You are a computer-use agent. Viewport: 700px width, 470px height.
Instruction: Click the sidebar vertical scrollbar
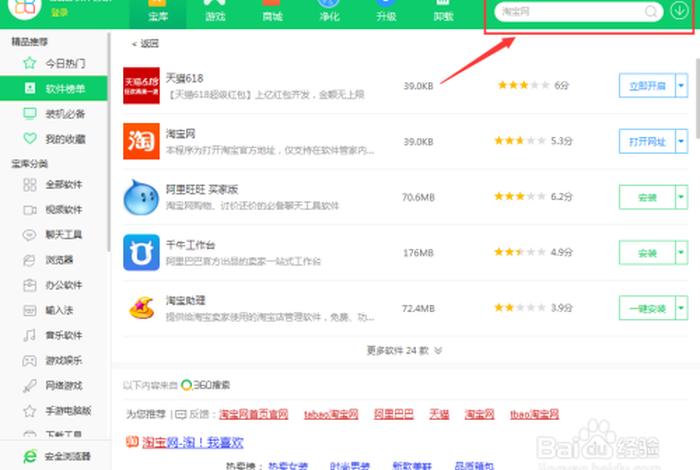click(108, 143)
